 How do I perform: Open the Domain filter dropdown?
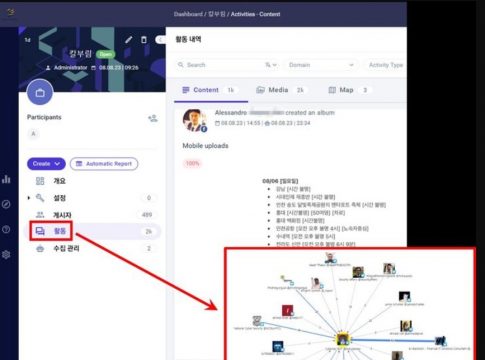click(x=321, y=65)
